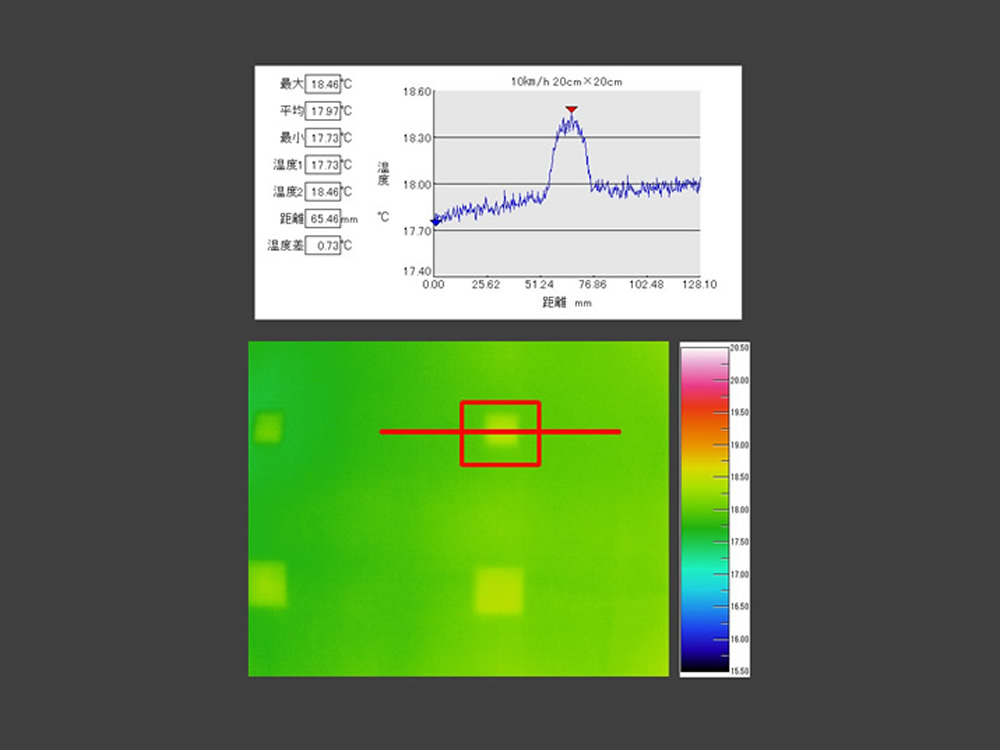Click the right end of red profile line
The width and height of the screenshot is (1000, 750).
619,432
